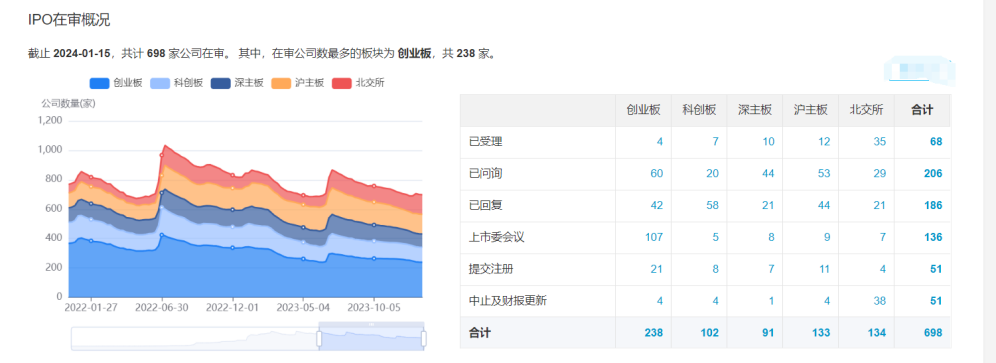The image size is (996, 363).
Task: Click the 2022-06-30 peak data point
Action: point(162,154)
